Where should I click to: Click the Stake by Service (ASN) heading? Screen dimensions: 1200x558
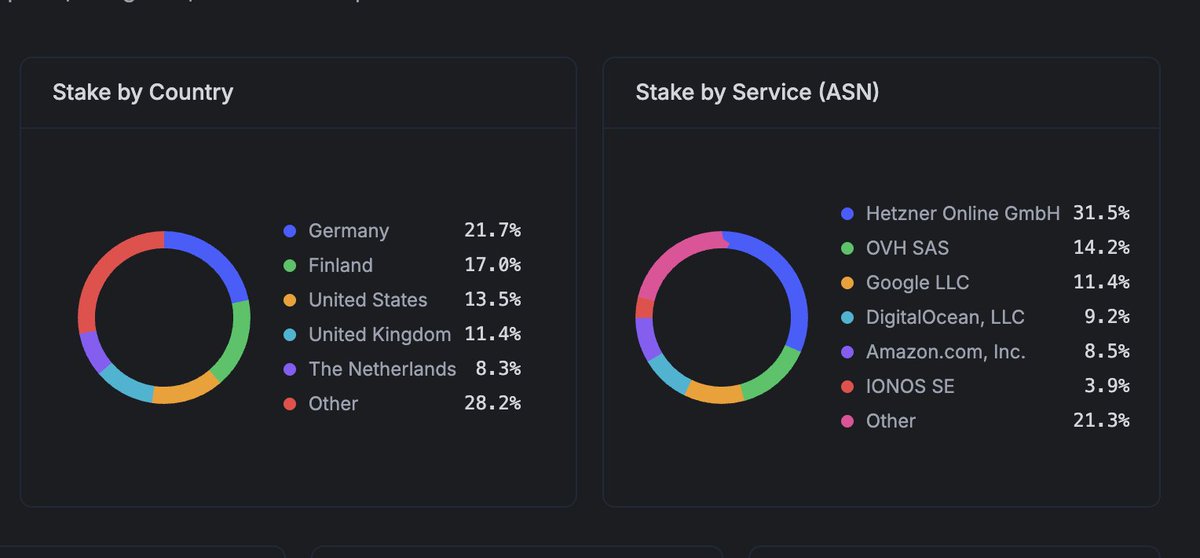pyautogui.click(x=758, y=93)
